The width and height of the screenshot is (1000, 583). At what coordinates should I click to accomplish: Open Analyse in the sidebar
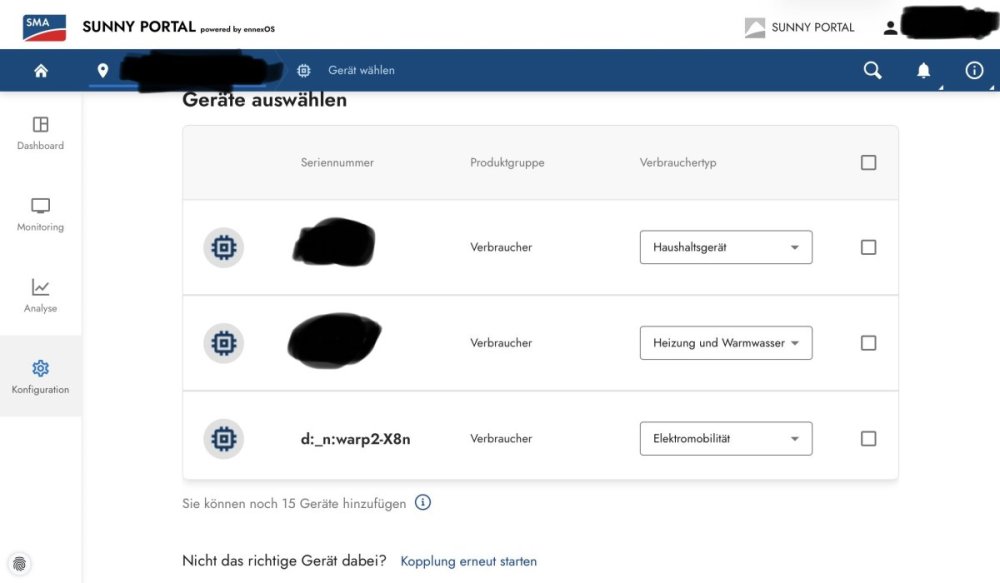[x=40, y=295]
